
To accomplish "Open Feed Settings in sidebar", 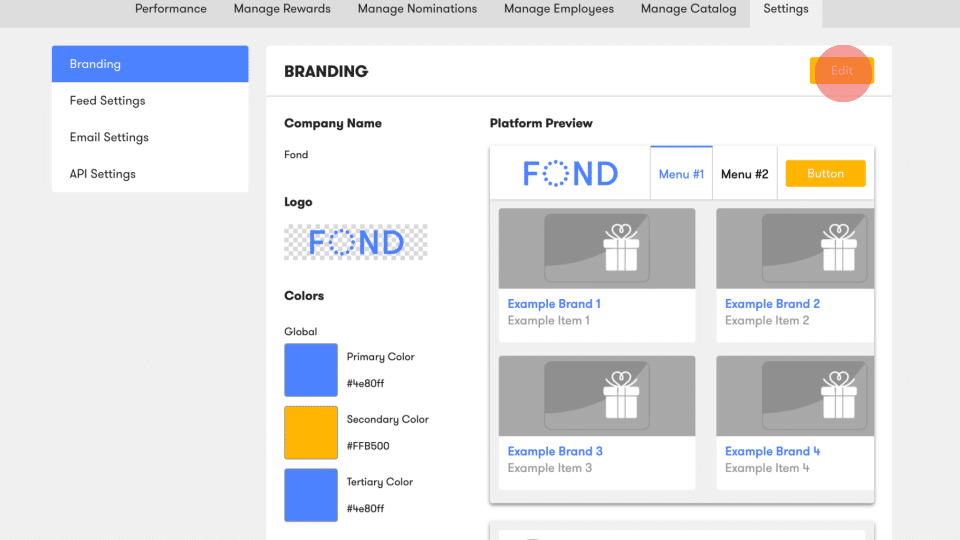I will 150,100.
